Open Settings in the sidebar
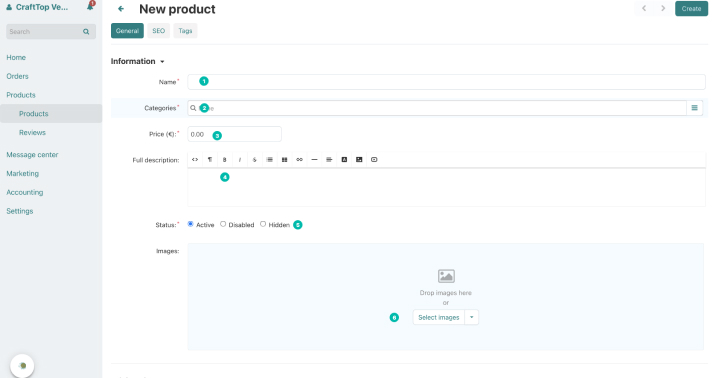 20,211
